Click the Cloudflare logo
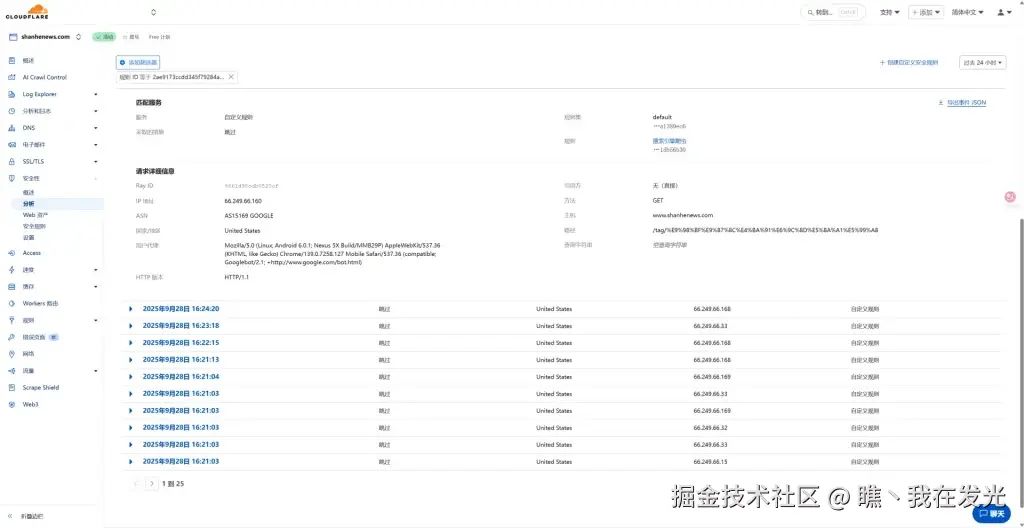The width and height of the screenshot is (1024, 528). [x=27, y=12]
